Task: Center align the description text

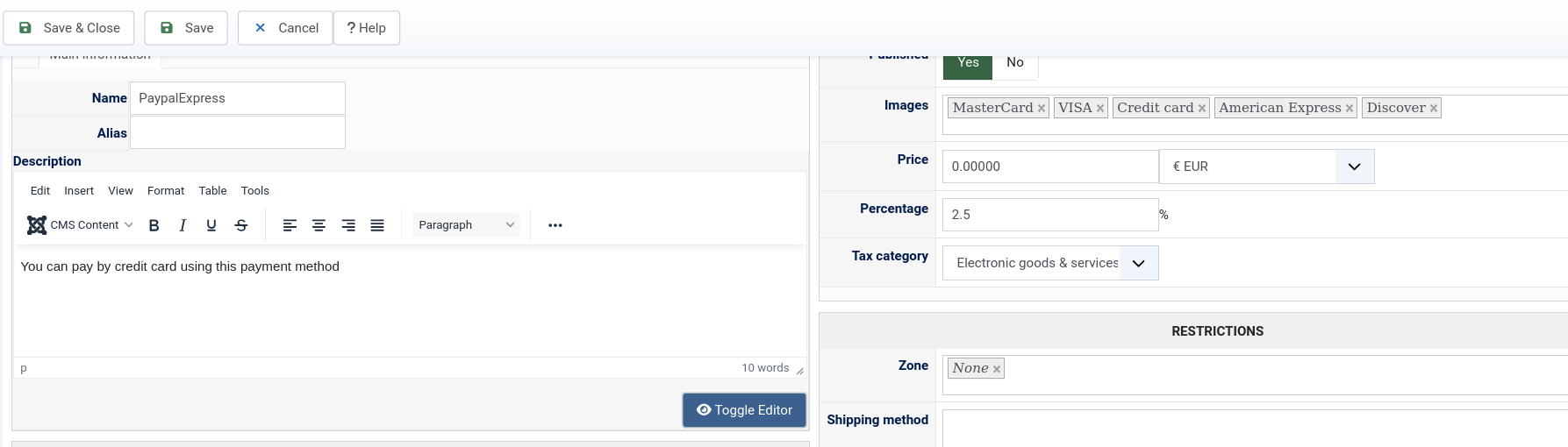Action: point(319,225)
